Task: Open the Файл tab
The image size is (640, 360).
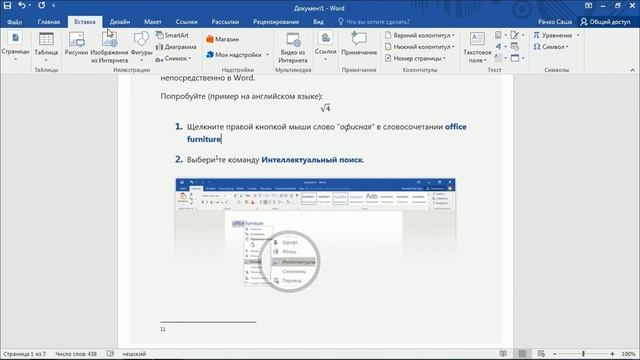Action: tap(14, 22)
